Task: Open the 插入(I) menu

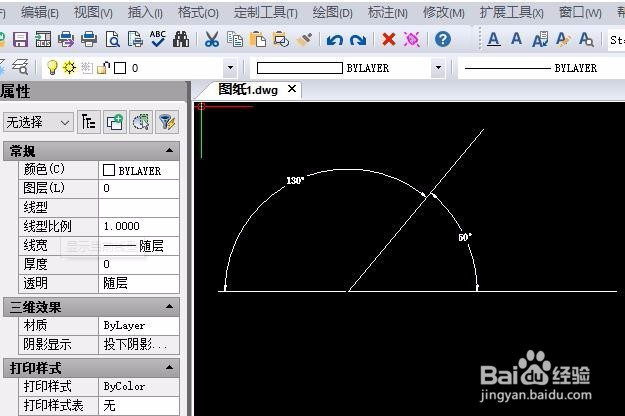Action: (145, 13)
